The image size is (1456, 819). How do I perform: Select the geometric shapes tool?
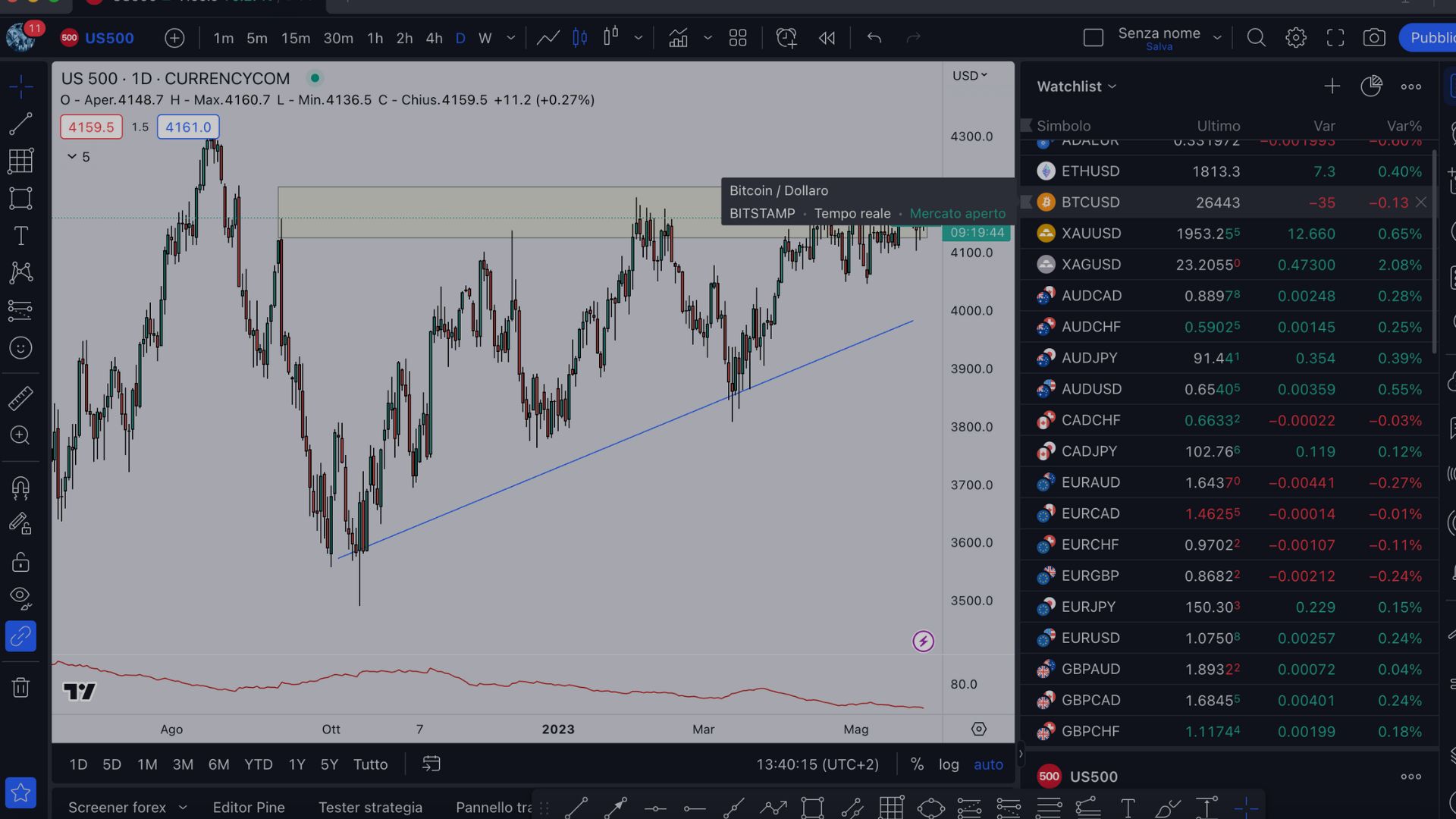[x=20, y=199]
